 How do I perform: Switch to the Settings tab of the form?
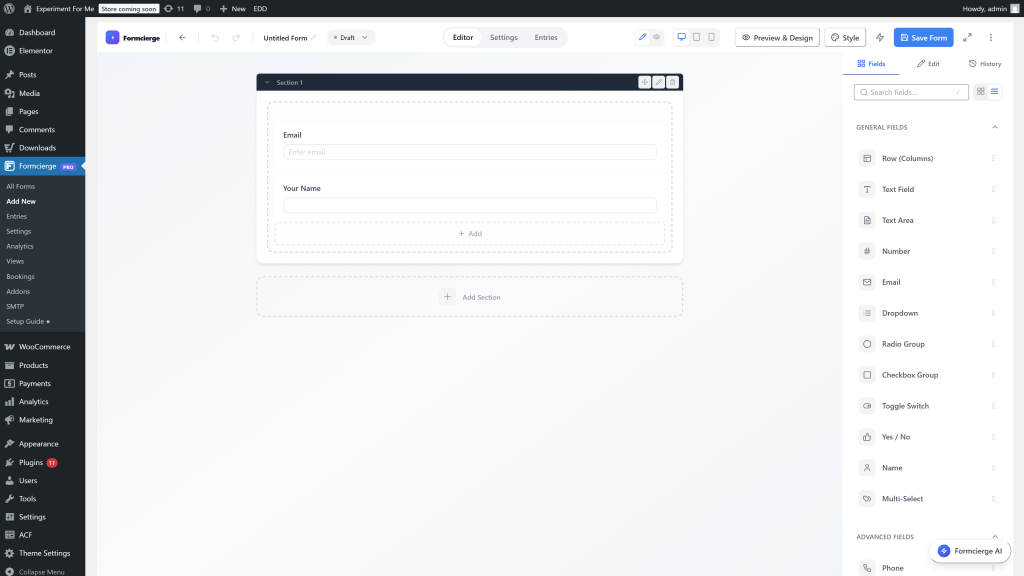[x=503, y=37]
